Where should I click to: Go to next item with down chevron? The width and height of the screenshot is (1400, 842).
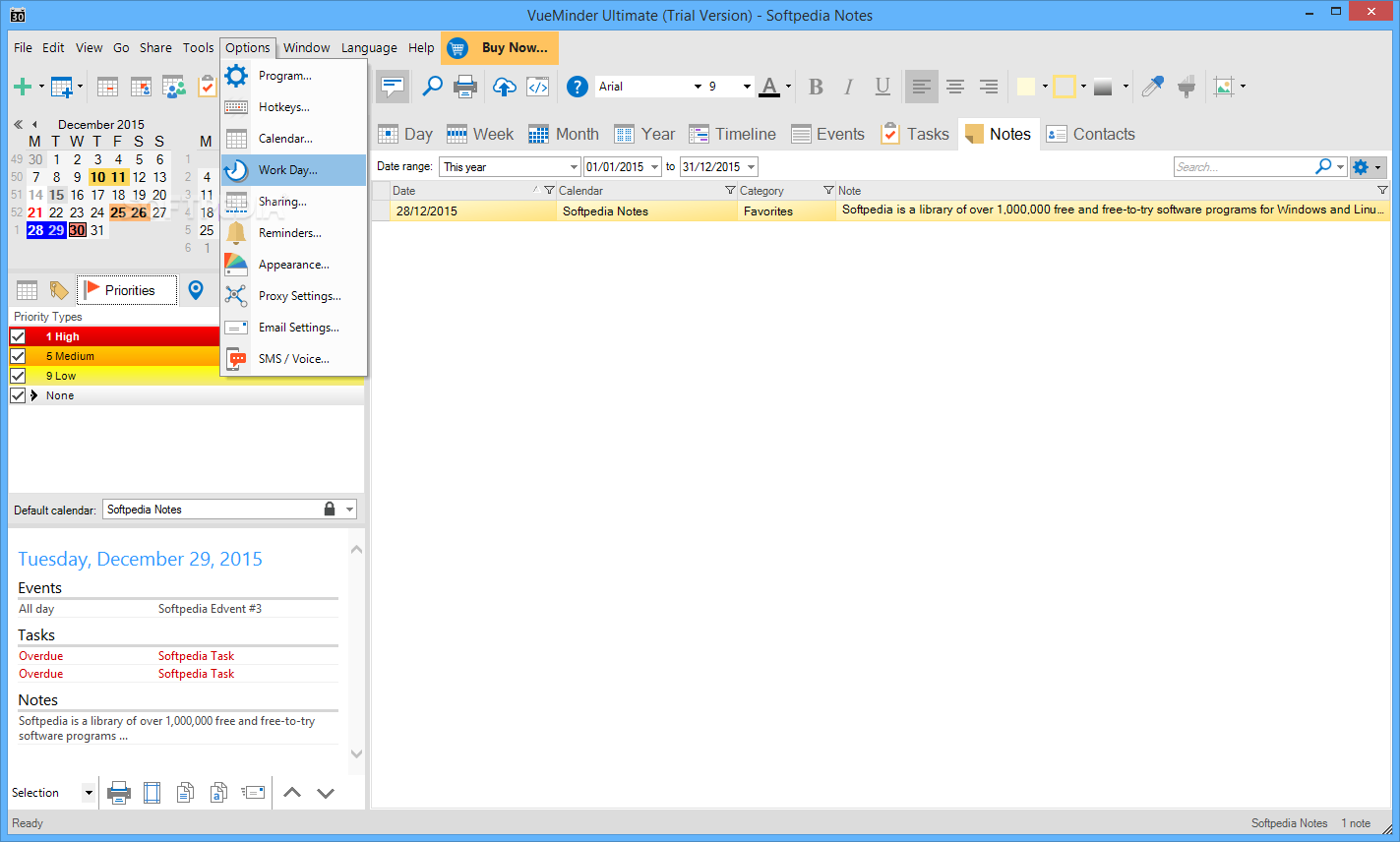326,793
